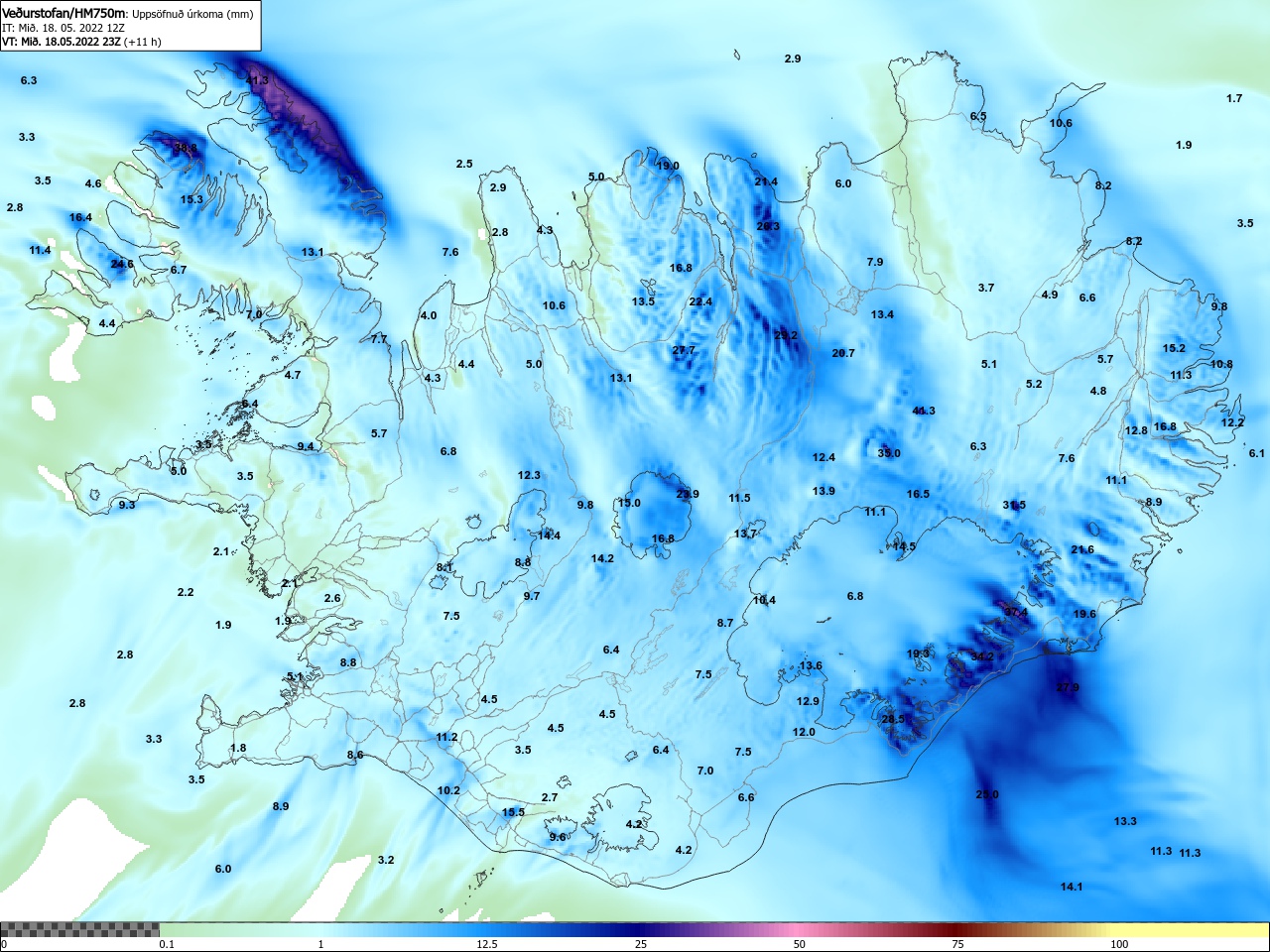The image size is (1270, 952).
Task: Click the 4.7 precipitation value
Action: tap(293, 375)
